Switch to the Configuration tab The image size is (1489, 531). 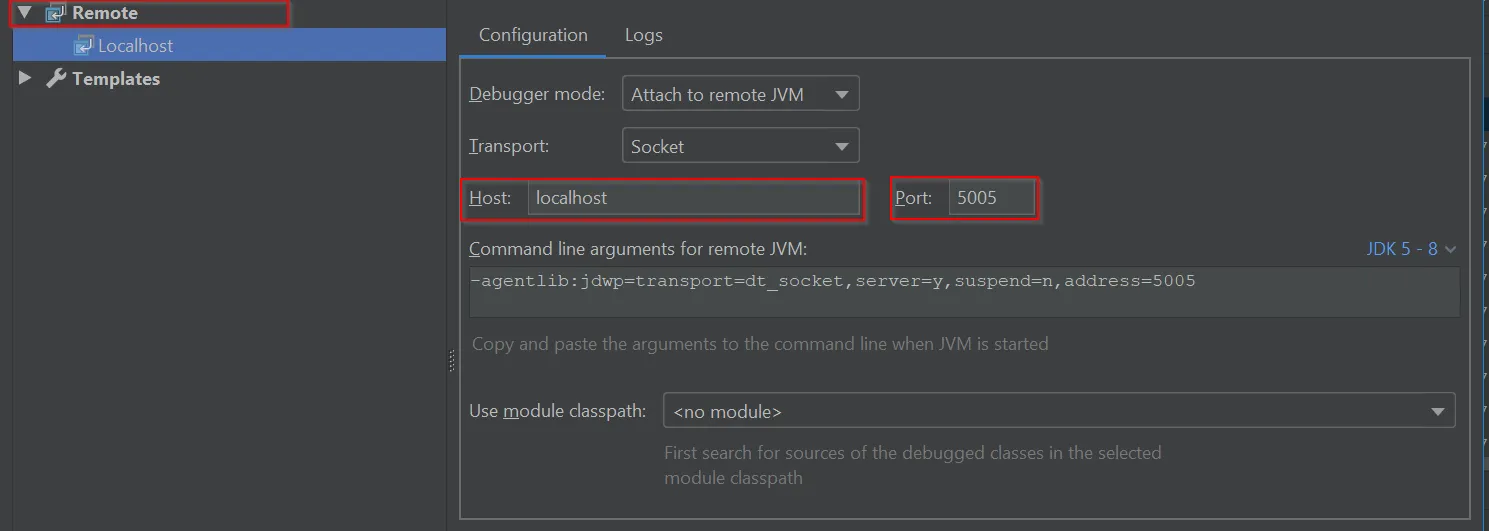pos(533,35)
